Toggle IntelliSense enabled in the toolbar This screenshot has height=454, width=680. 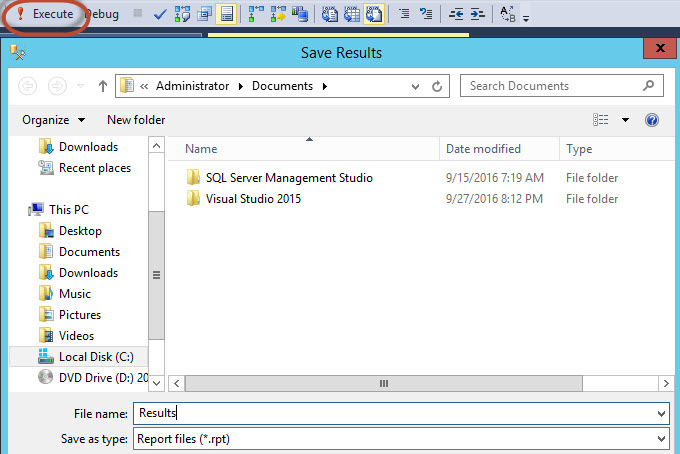tap(227, 14)
